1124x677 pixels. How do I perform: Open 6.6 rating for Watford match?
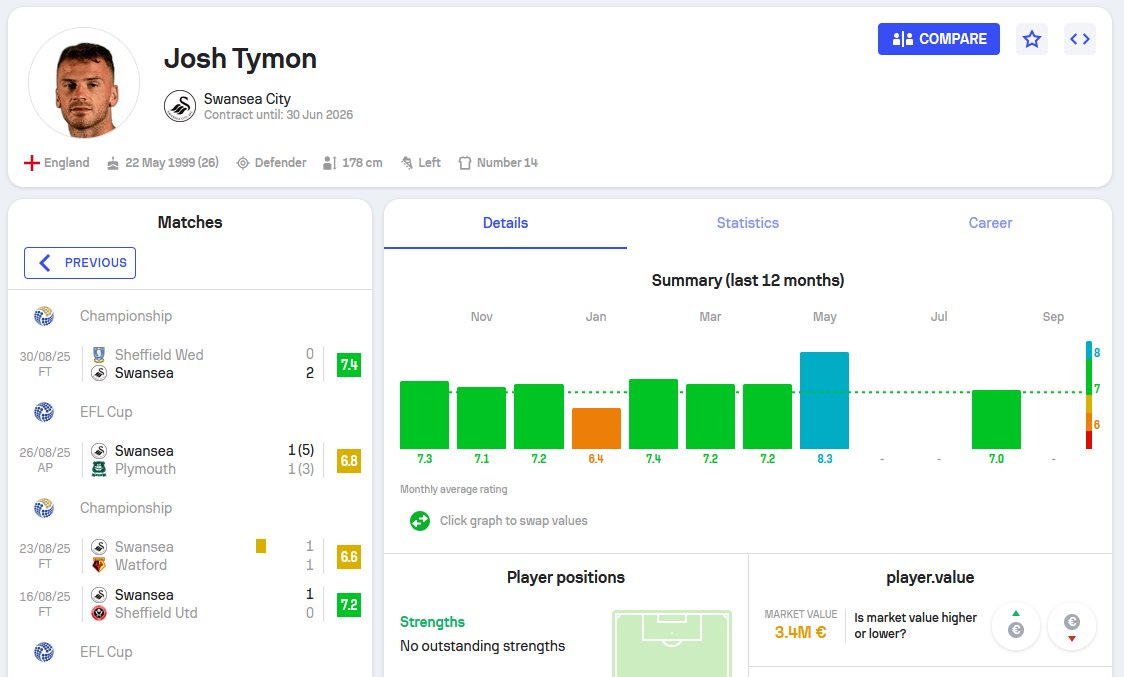[x=349, y=557]
